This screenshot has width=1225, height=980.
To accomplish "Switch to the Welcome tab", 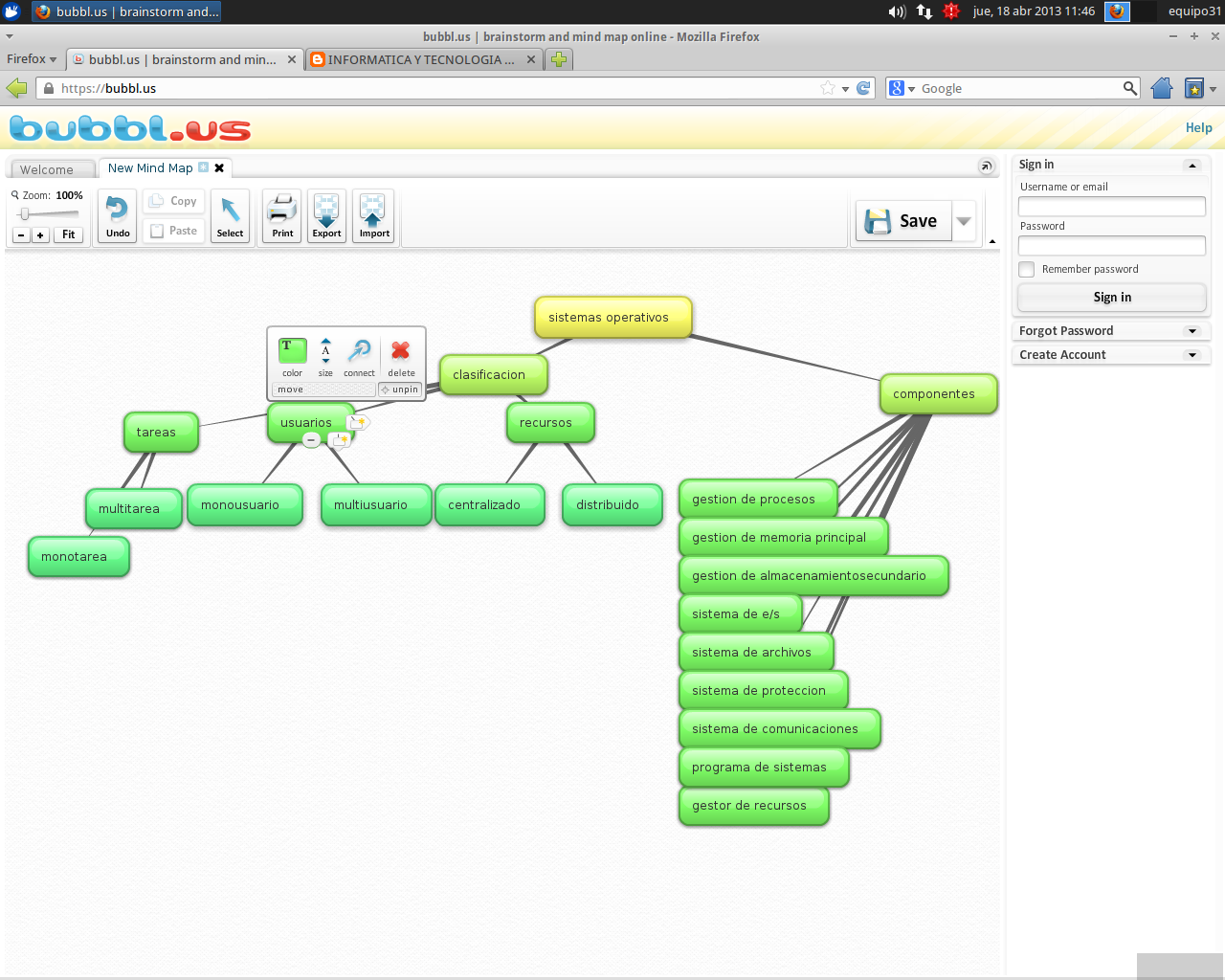I will (x=50, y=168).
